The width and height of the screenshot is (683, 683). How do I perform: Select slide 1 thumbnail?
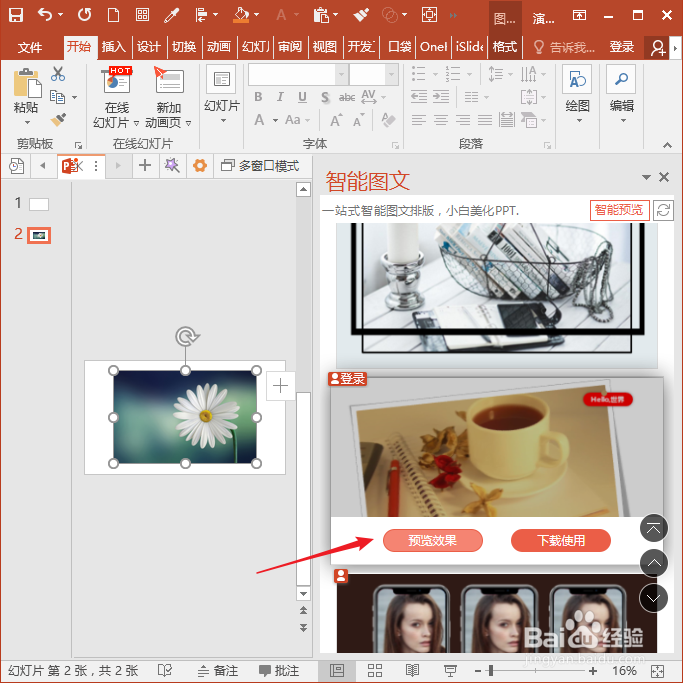39,204
